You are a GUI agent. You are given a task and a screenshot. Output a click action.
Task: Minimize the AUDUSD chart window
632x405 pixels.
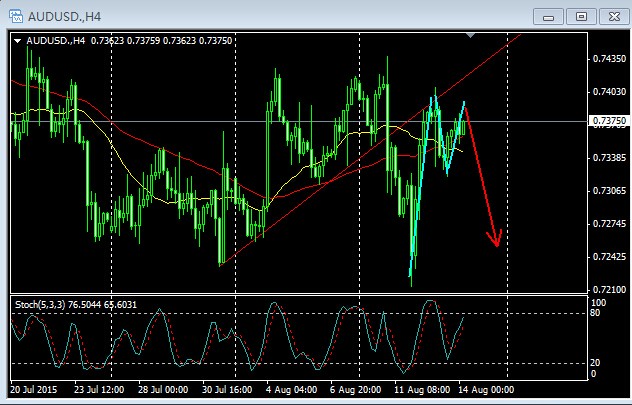[x=548, y=17]
